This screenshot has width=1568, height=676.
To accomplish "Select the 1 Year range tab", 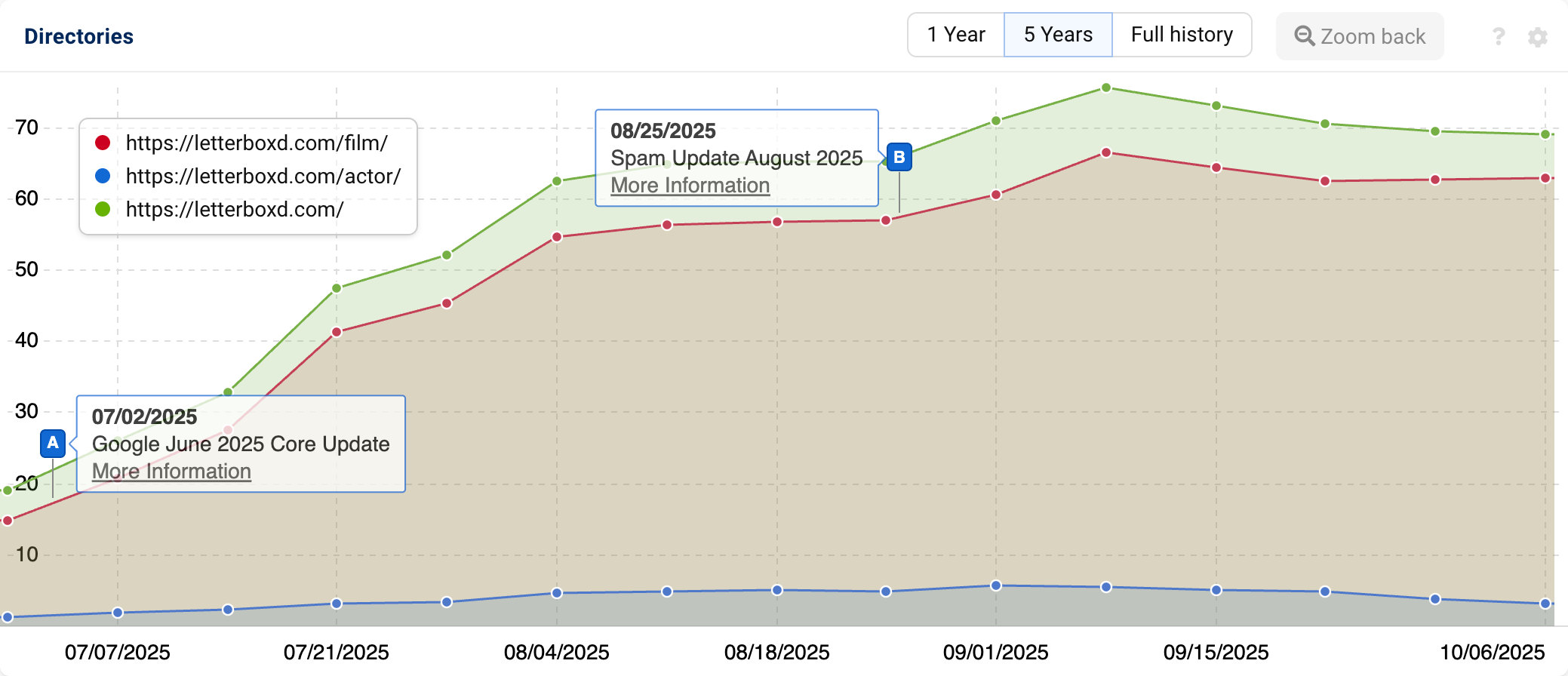I will [x=956, y=35].
